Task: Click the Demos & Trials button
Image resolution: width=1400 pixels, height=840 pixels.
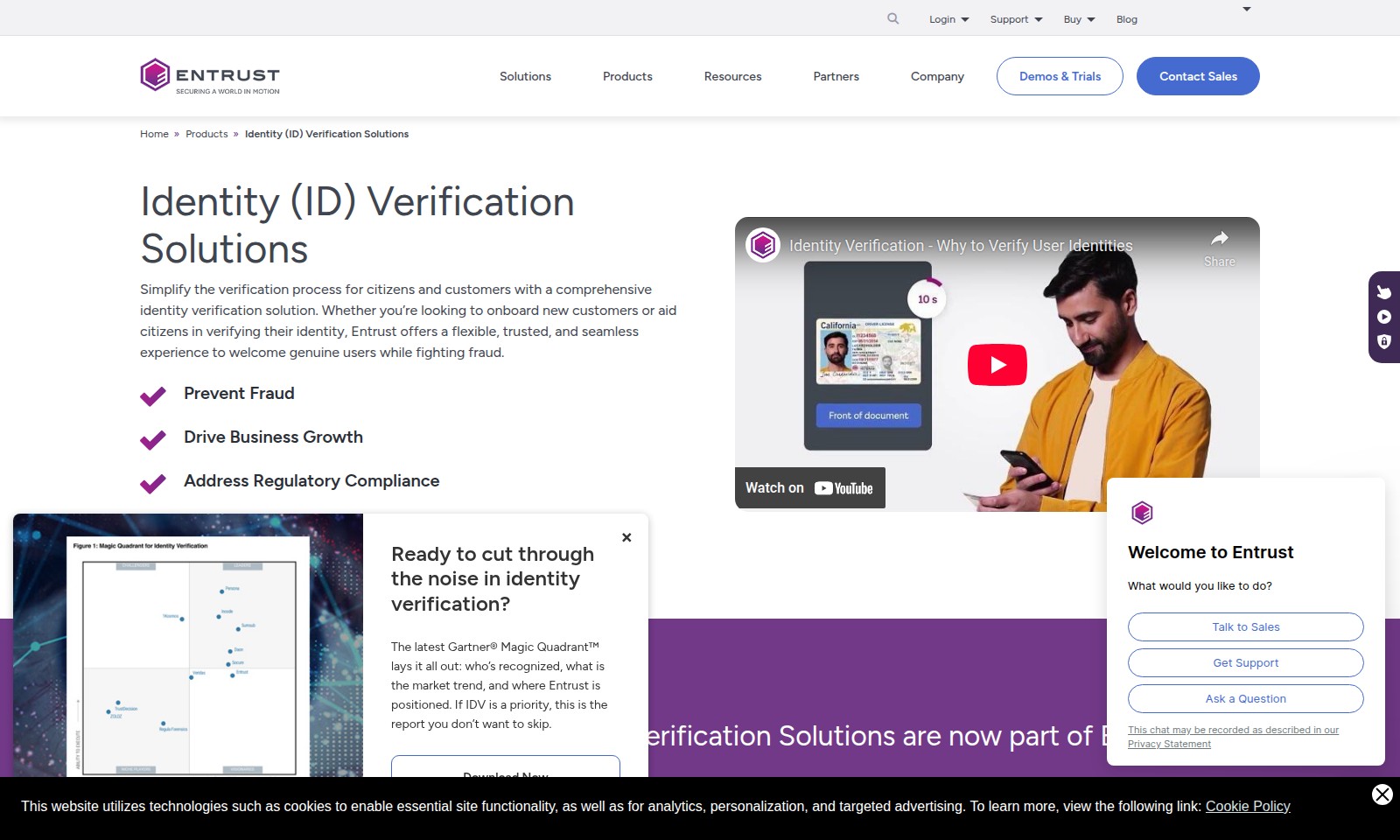Action: (x=1060, y=76)
